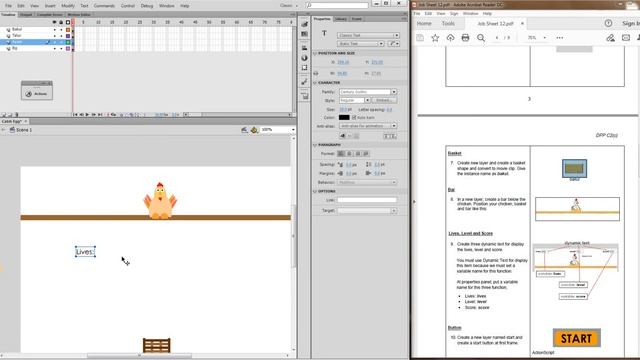Open the font Family dropdown

tap(368, 92)
